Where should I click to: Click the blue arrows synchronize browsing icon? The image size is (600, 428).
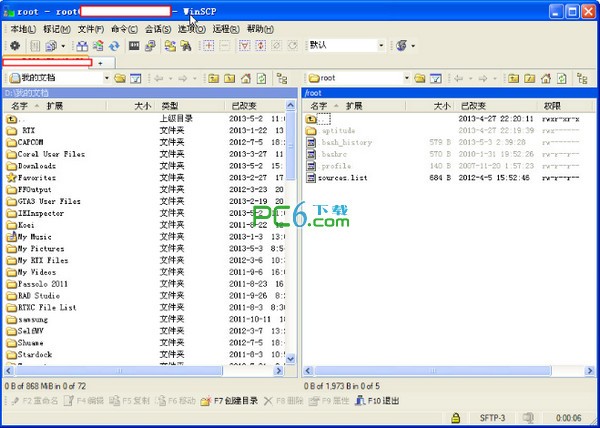(114, 46)
